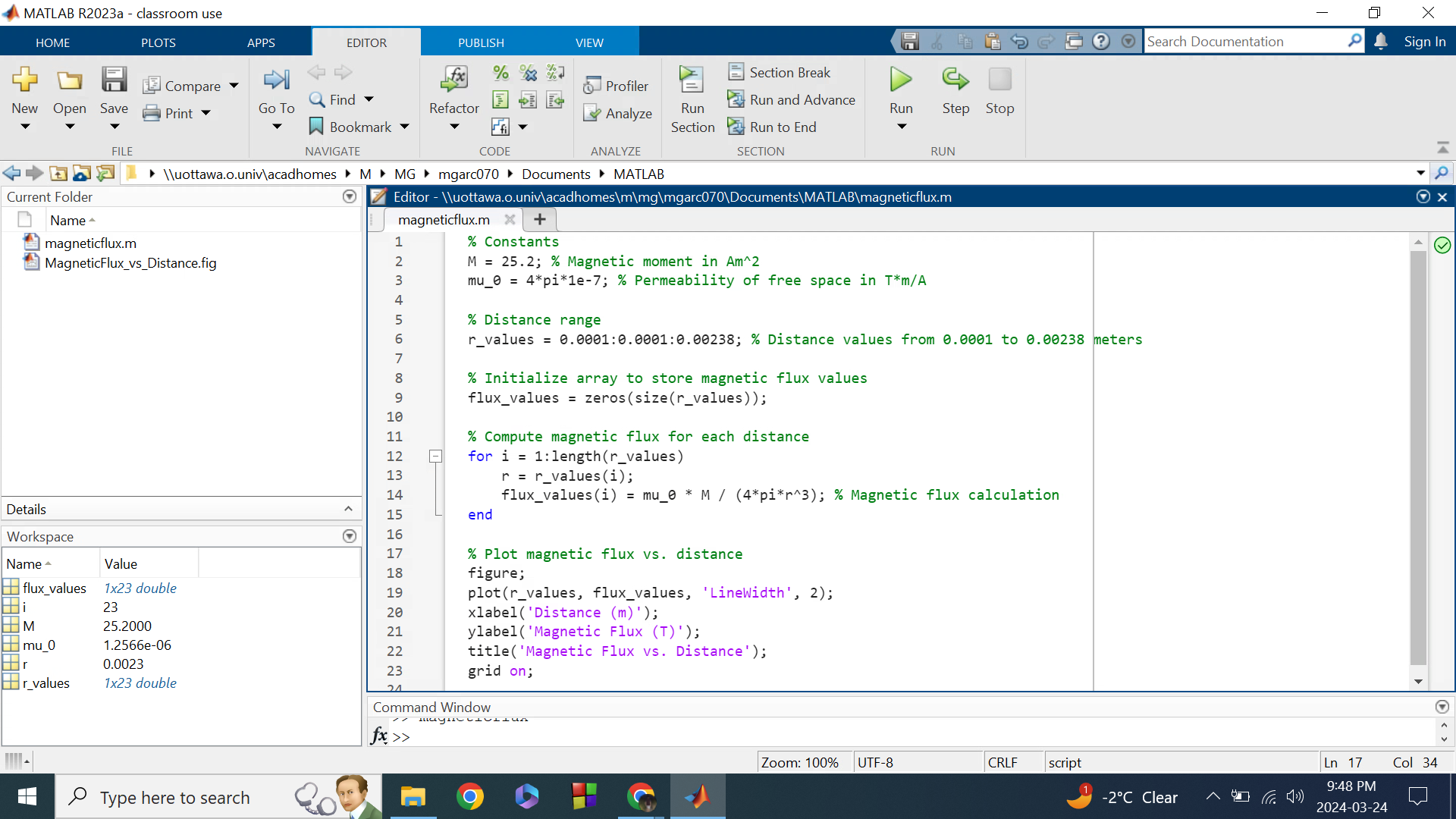Click Run and Advance
This screenshot has height=819, width=1456.
(791, 99)
